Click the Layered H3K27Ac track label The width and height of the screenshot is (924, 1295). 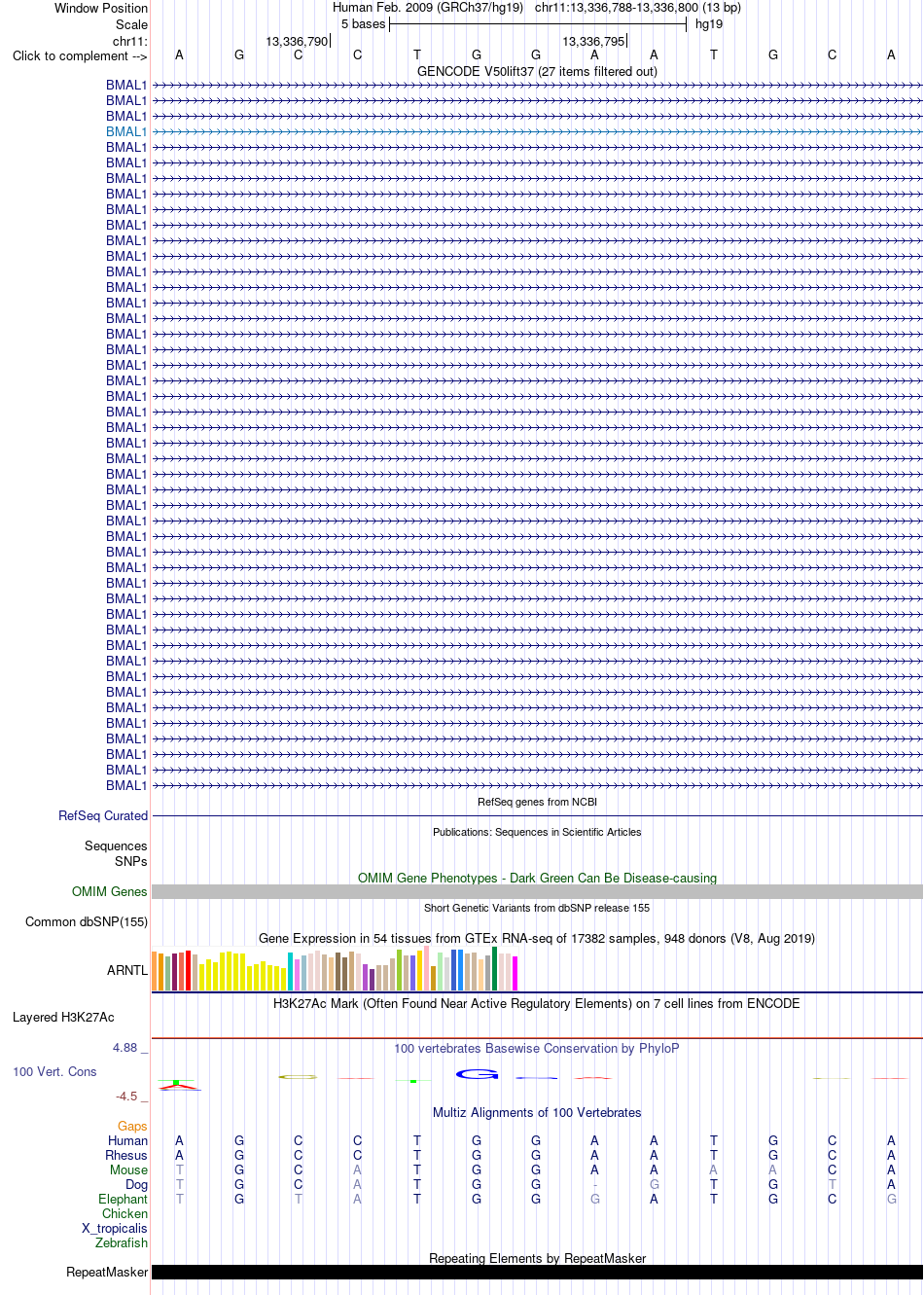coord(63,1017)
